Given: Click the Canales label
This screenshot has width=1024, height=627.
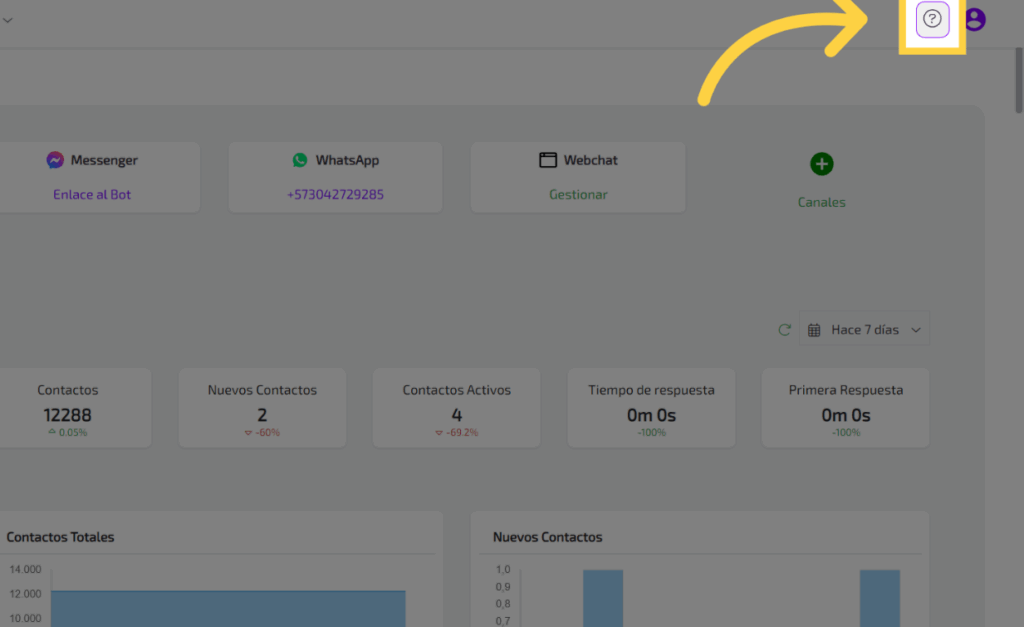Looking at the screenshot, I should [x=821, y=202].
